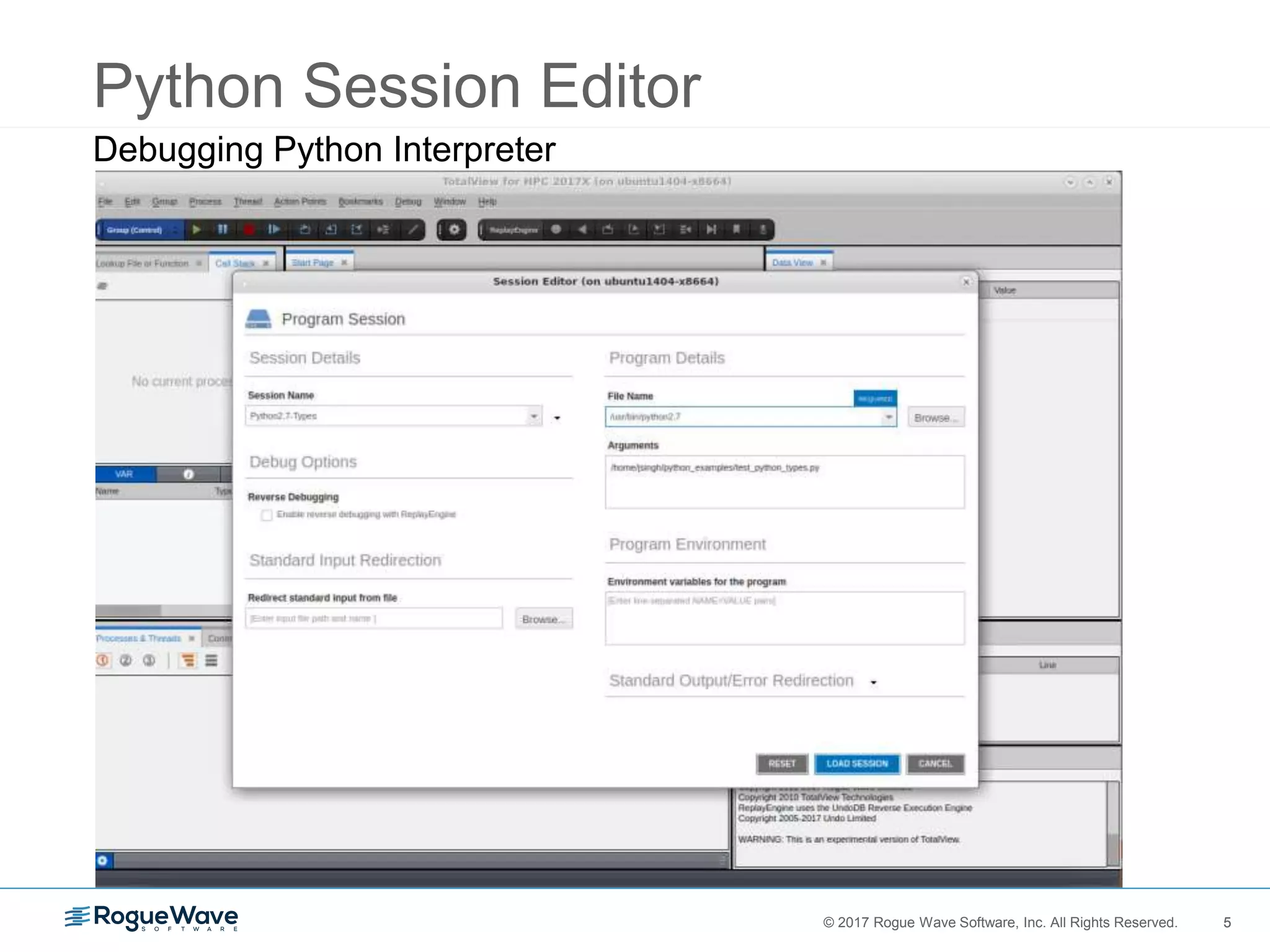1270x952 pixels.
Task: Click the Program Session icon in dialog
Action: coord(258,319)
